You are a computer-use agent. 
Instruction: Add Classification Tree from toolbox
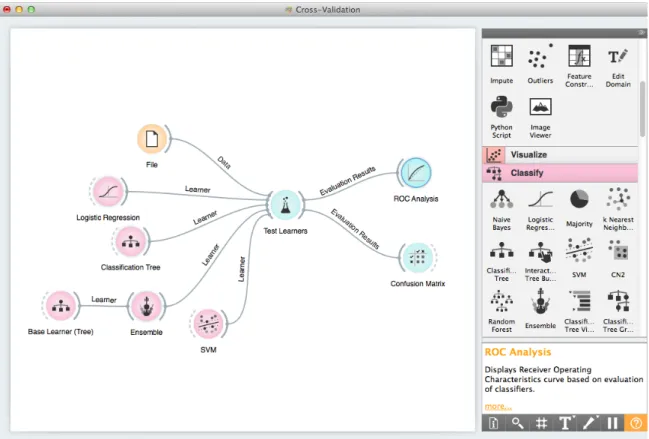[x=501, y=261]
